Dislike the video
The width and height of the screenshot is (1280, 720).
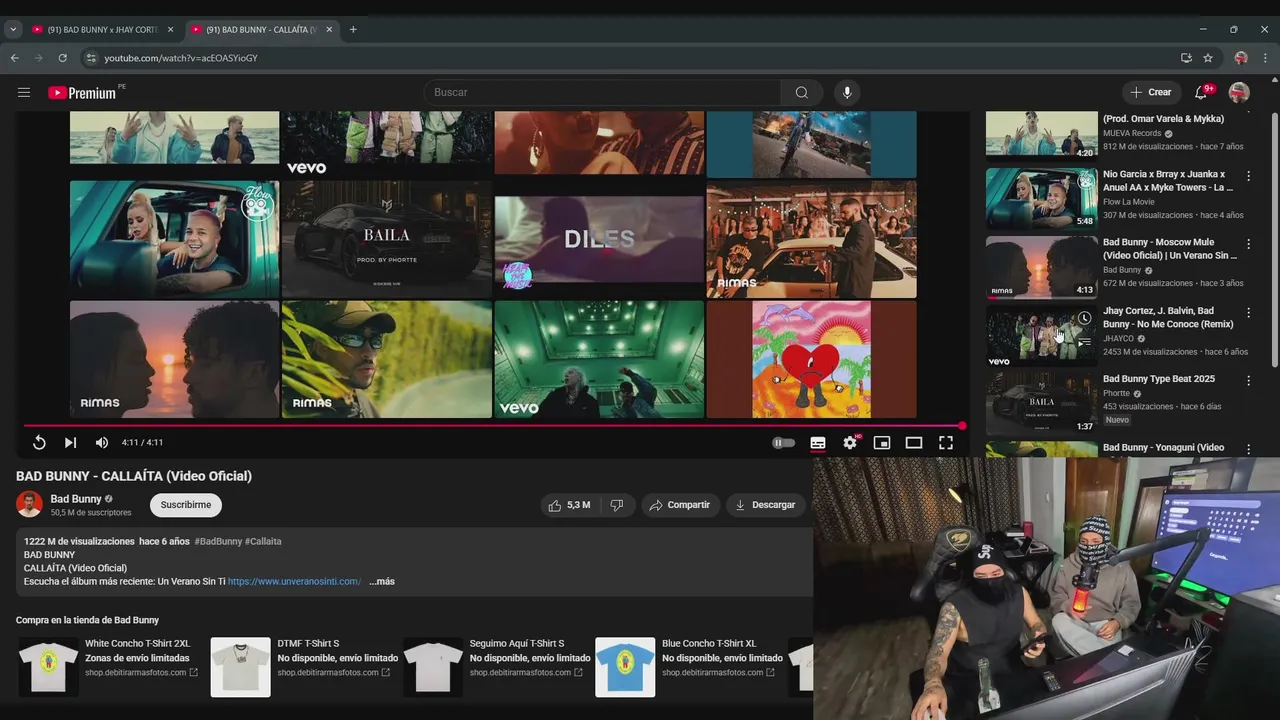pyautogui.click(x=617, y=505)
